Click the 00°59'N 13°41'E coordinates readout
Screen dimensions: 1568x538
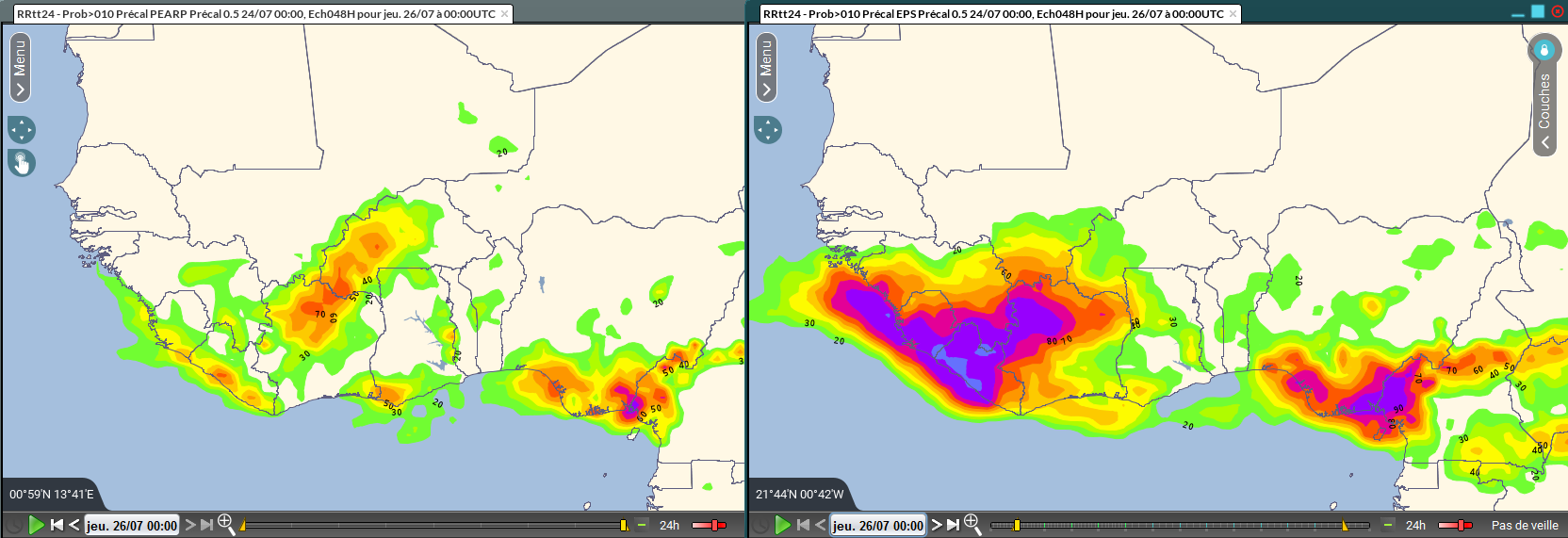tap(52, 495)
